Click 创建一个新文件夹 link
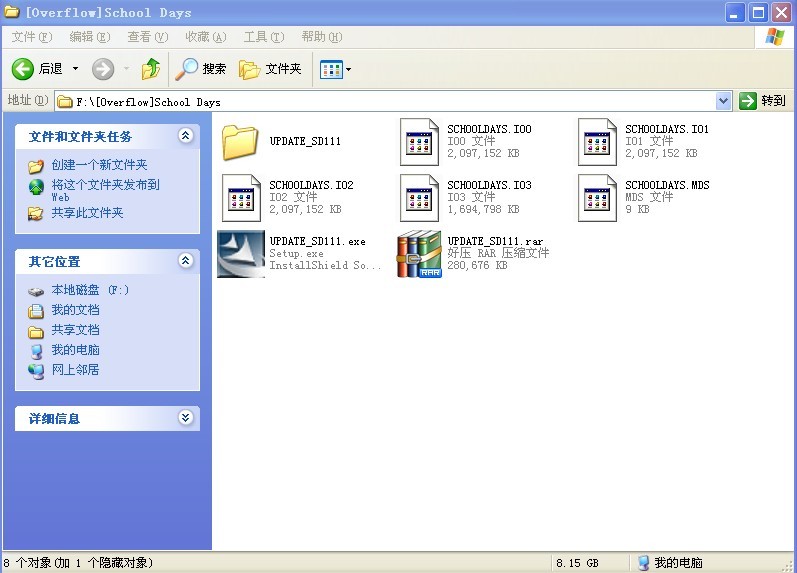Screen dimensions: 797x573 [x=99, y=165]
